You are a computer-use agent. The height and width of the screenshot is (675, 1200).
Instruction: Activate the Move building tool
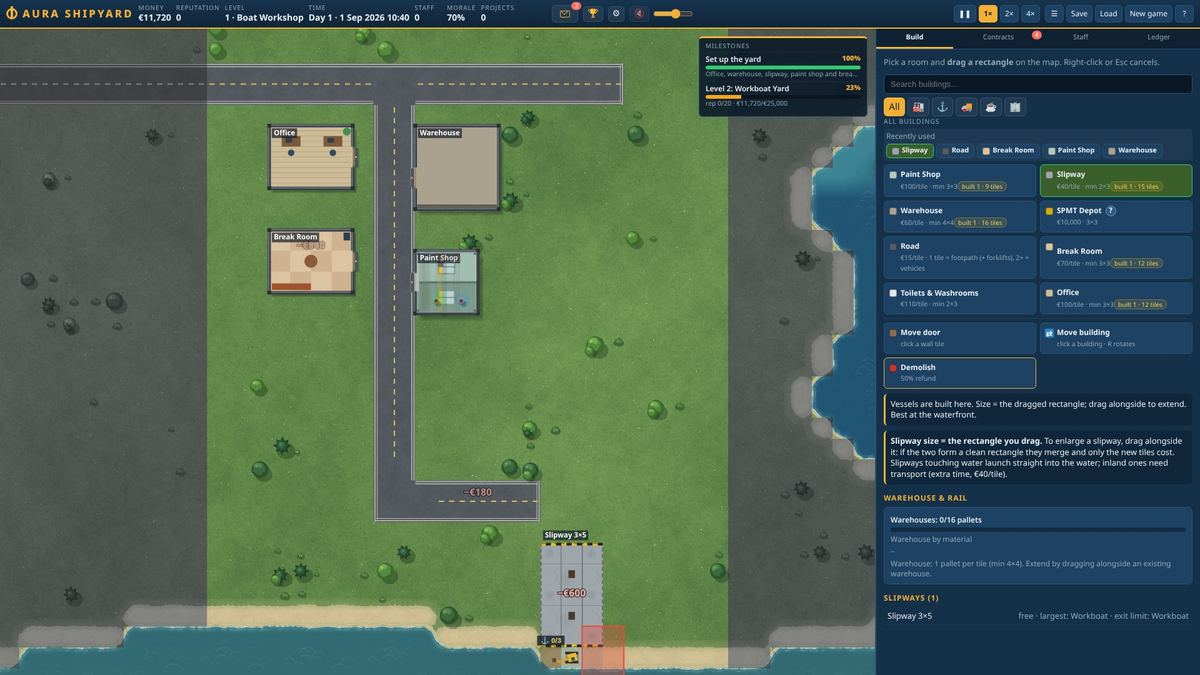(1116, 338)
